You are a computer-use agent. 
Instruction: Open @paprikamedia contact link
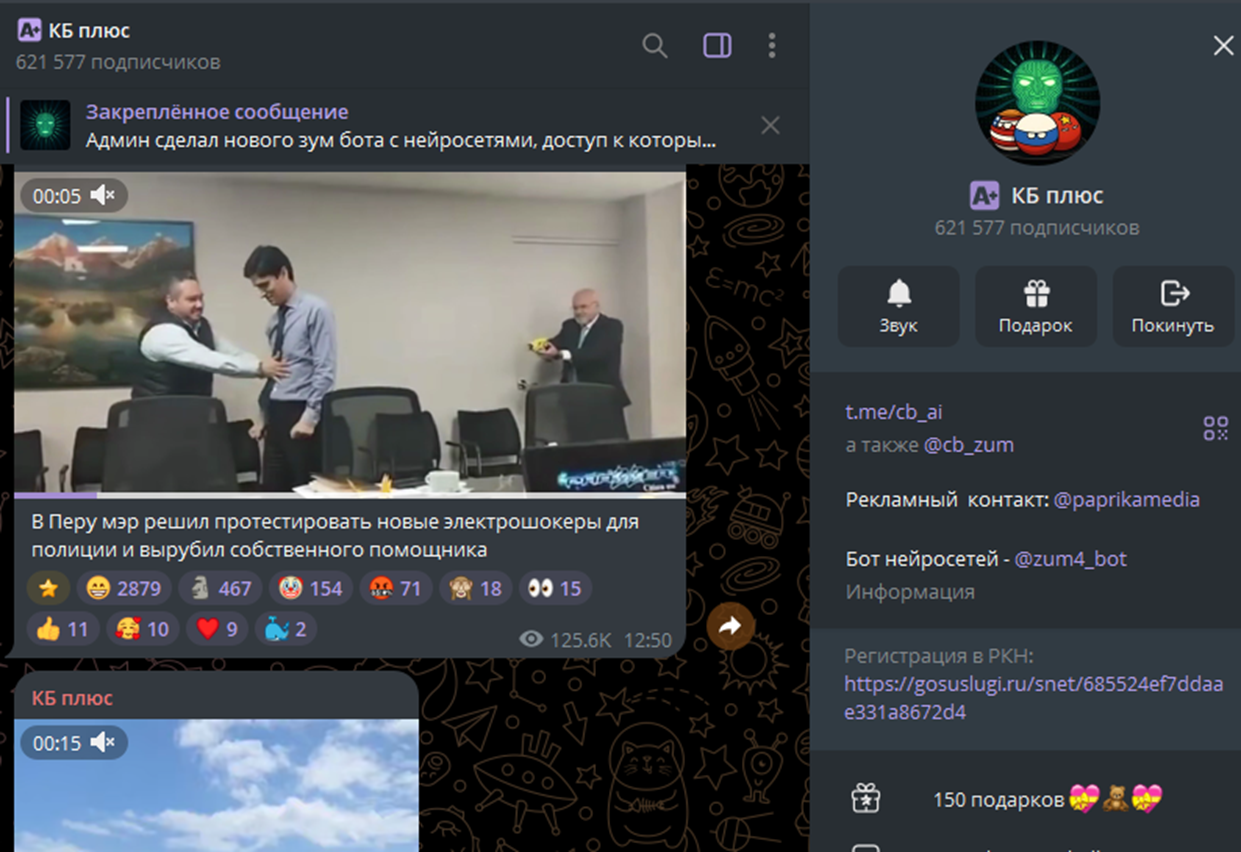click(1126, 499)
